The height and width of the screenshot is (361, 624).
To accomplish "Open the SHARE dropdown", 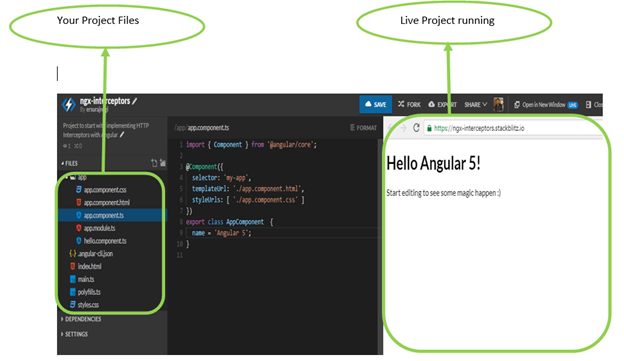I will pyautogui.click(x=476, y=105).
